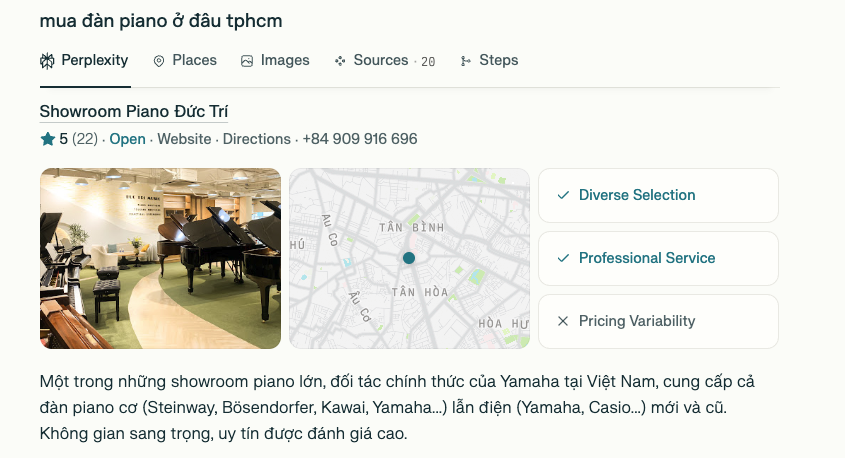
Task: Open the Sources tab label
Action: [381, 61]
